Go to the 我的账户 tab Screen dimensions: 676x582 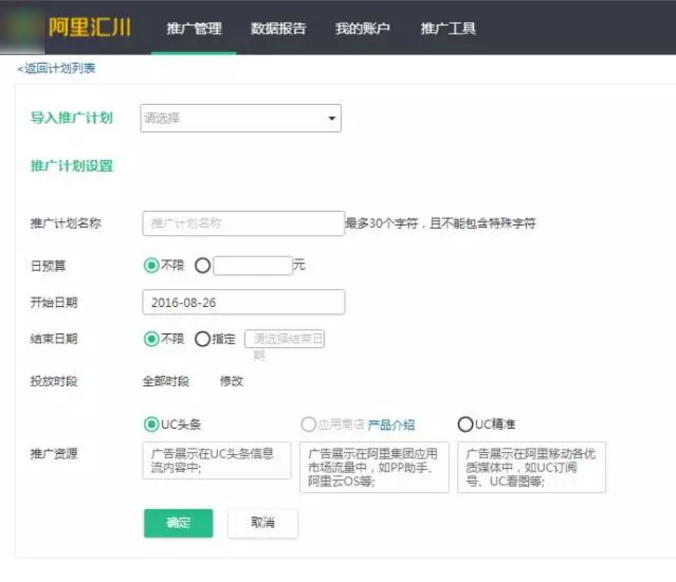click(x=363, y=28)
